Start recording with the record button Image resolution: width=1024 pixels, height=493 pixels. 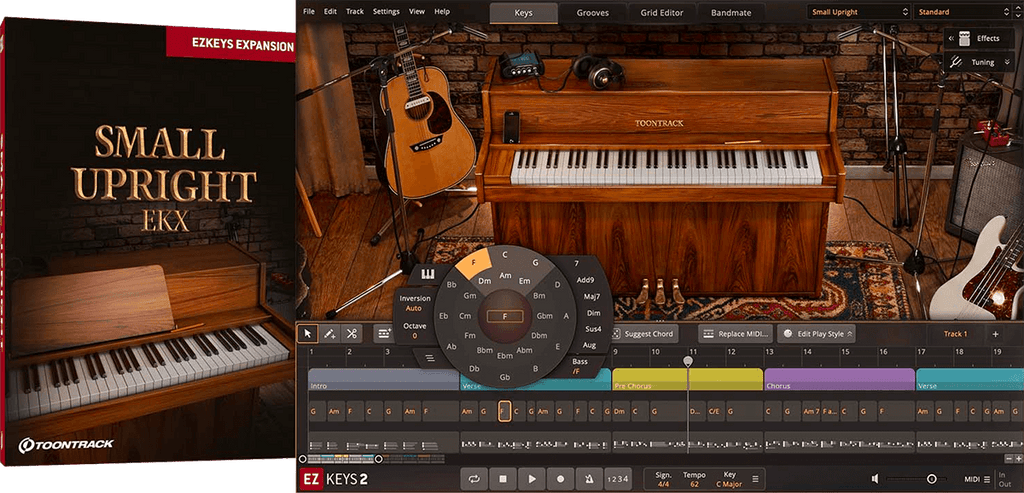coord(560,479)
